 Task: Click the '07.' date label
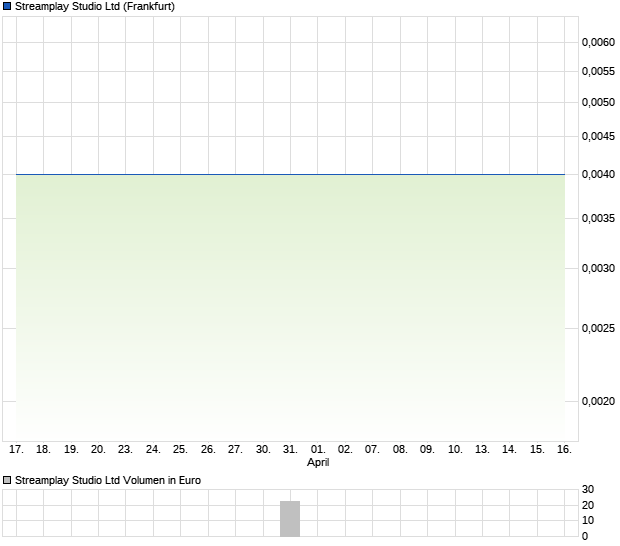(x=372, y=449)
